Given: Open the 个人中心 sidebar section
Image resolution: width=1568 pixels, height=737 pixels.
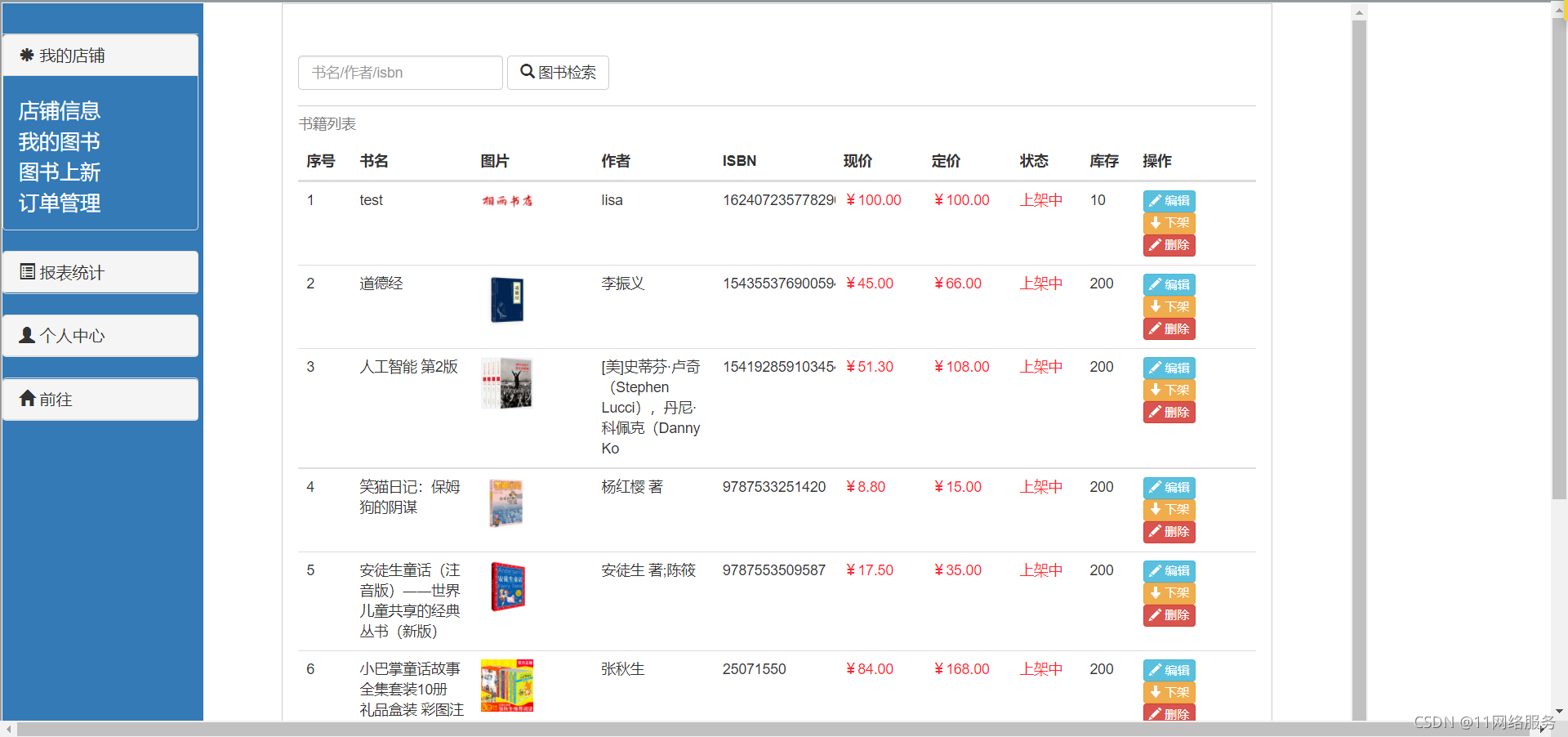Looking at the screenshot, I should tap(100, 336).
